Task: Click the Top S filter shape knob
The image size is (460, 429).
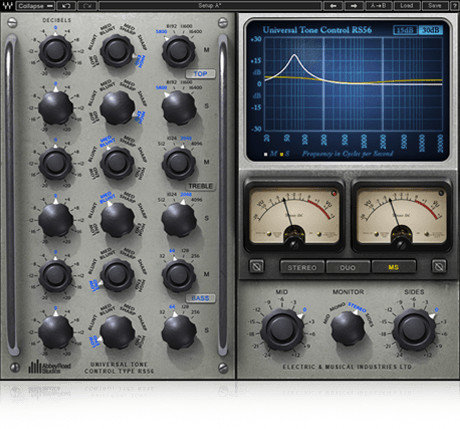Action: [x=117, y=107]
